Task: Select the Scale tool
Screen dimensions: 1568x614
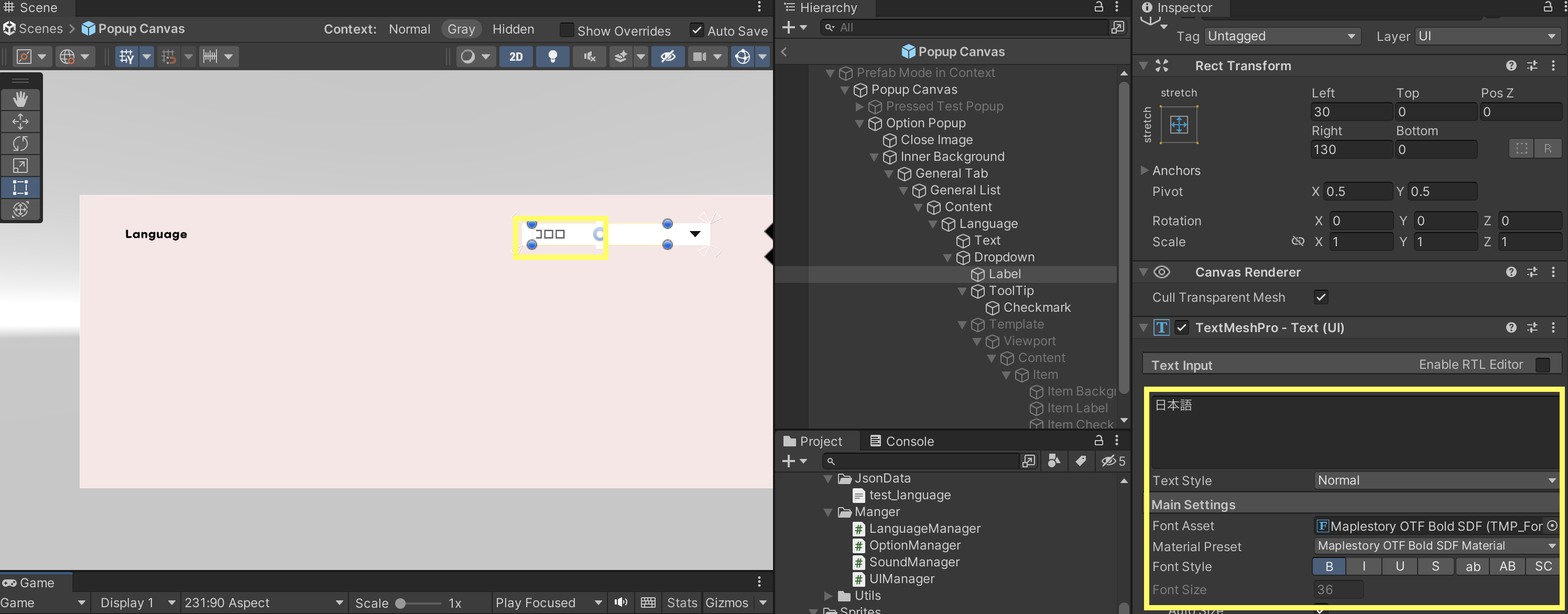Action: pyautogui.click(x=20, y=166)
